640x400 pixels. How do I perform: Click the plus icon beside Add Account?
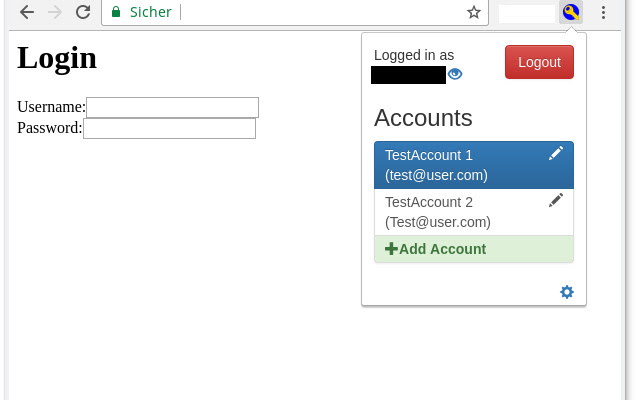pyautogui.click(x=391, y=249)
